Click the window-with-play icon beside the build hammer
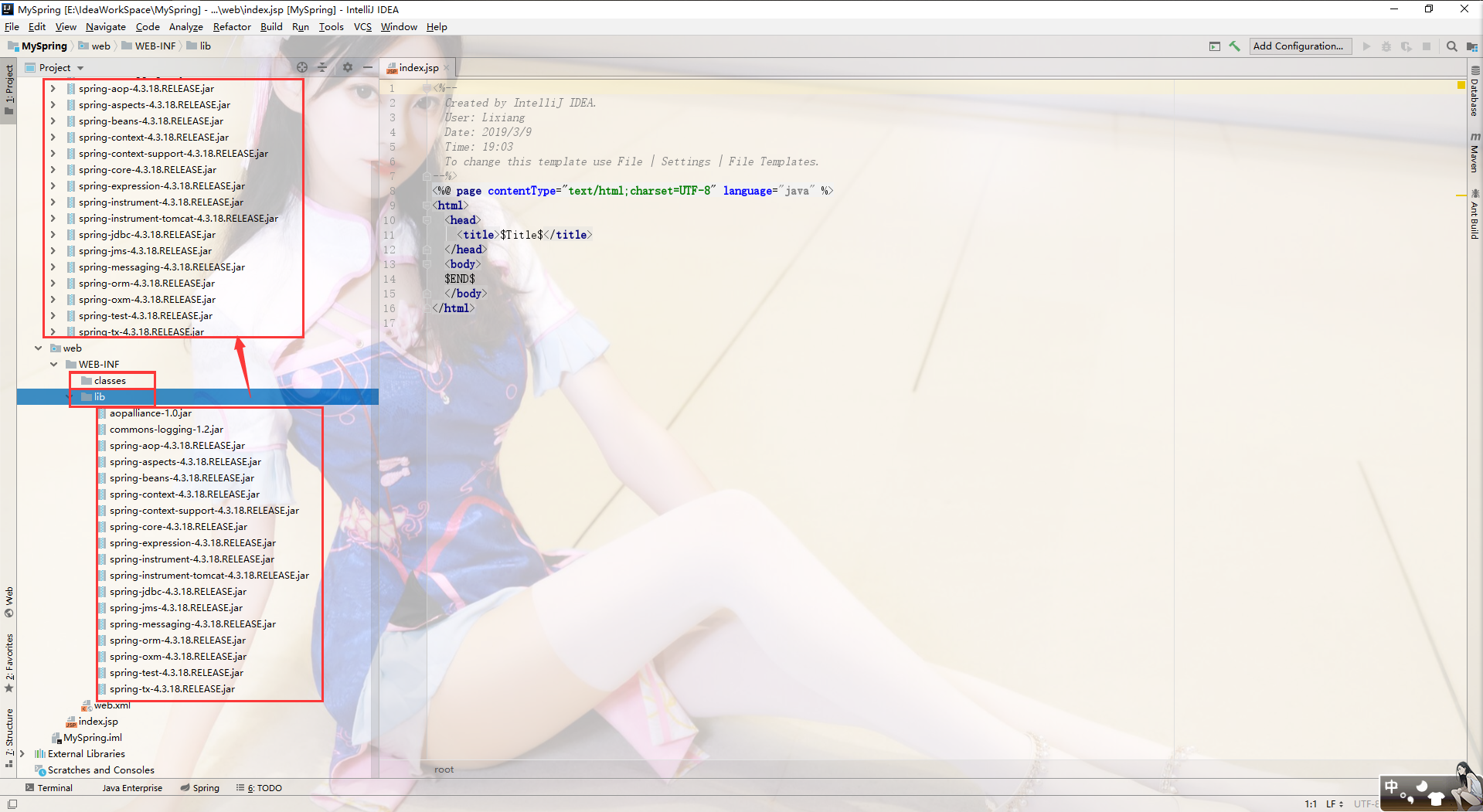1483x812 pixels. tap(1215, 46)
